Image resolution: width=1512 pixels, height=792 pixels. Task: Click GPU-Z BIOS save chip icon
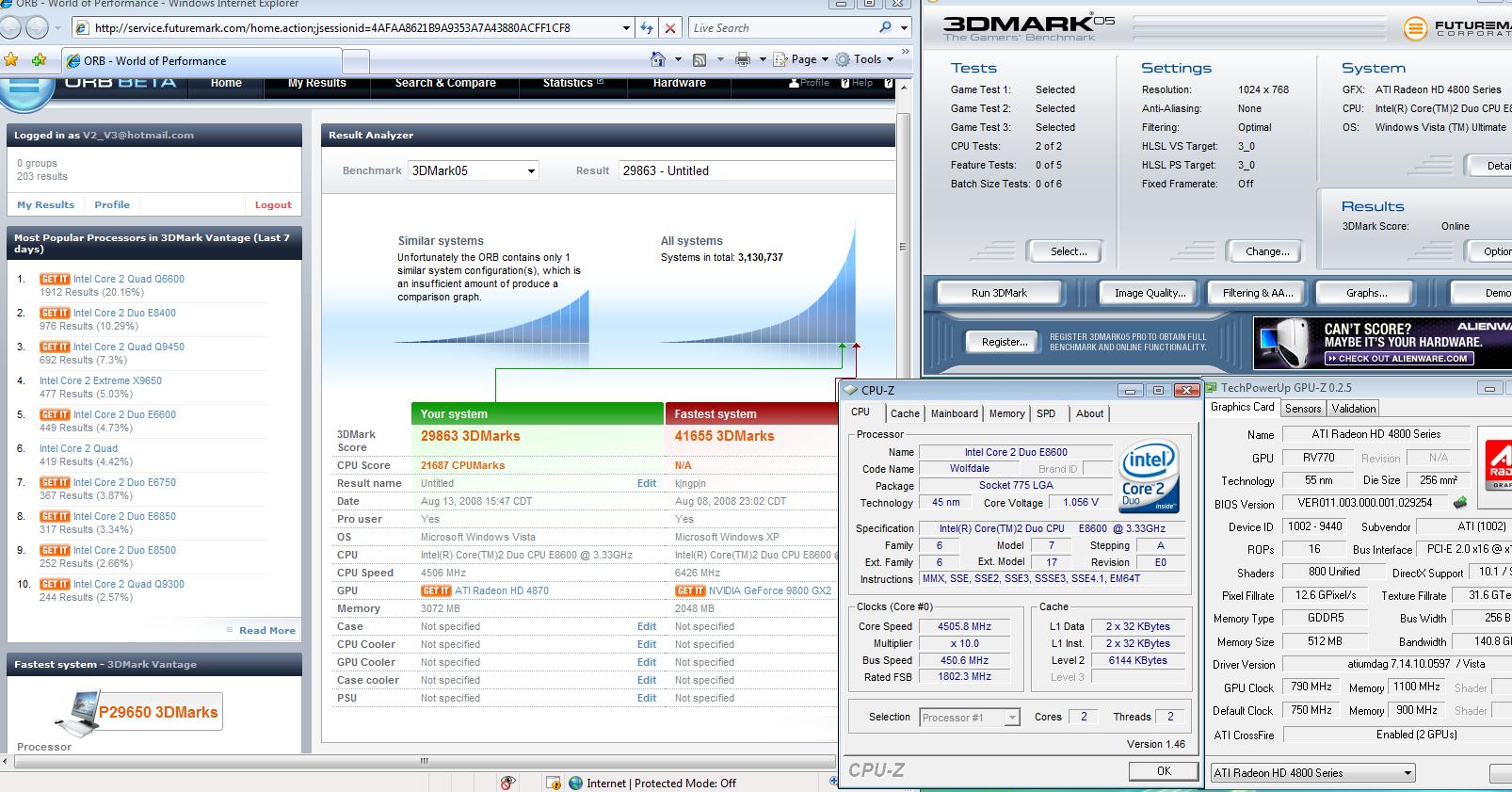(1460, 503)
